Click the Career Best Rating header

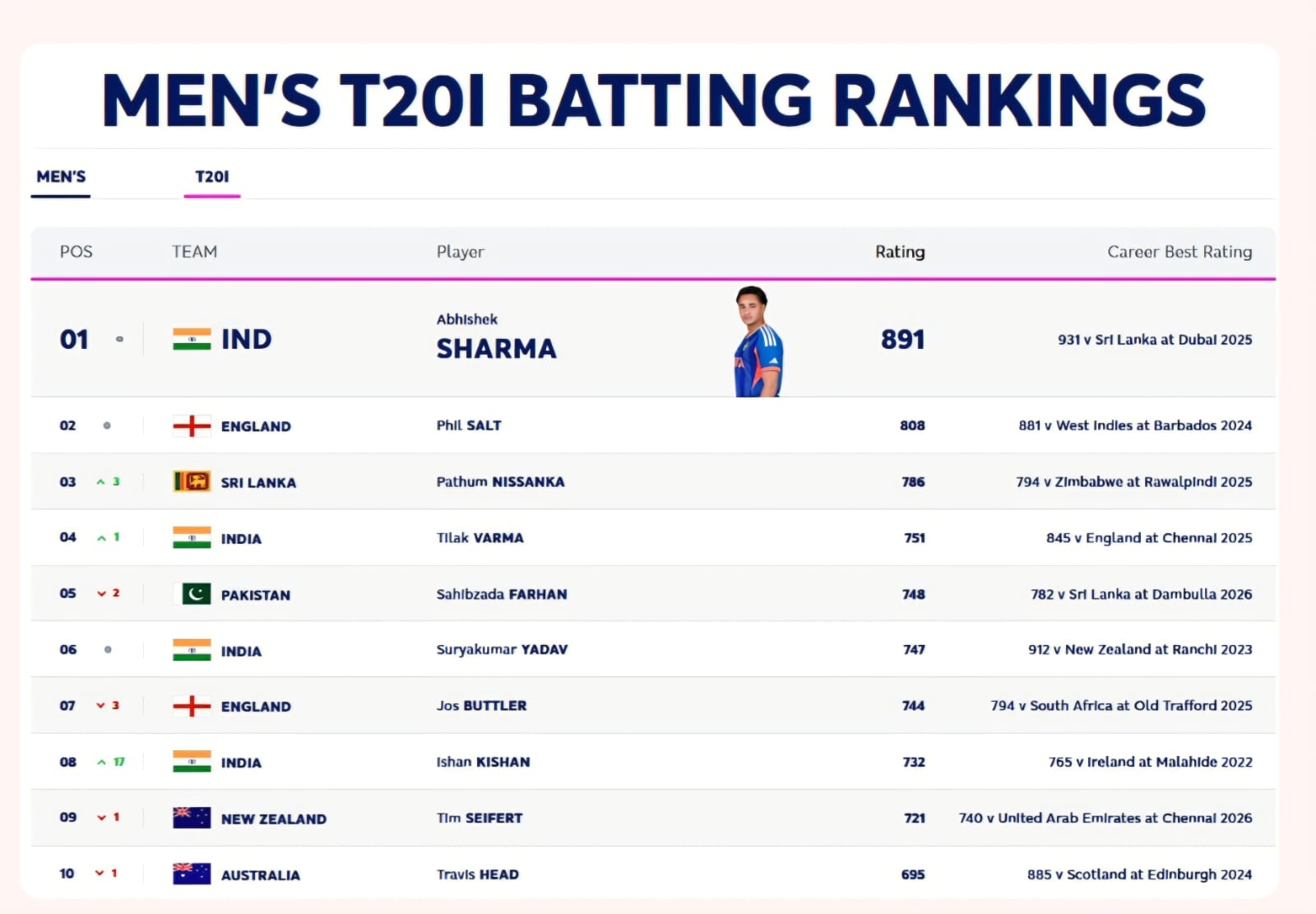[x=1179, y=252]
